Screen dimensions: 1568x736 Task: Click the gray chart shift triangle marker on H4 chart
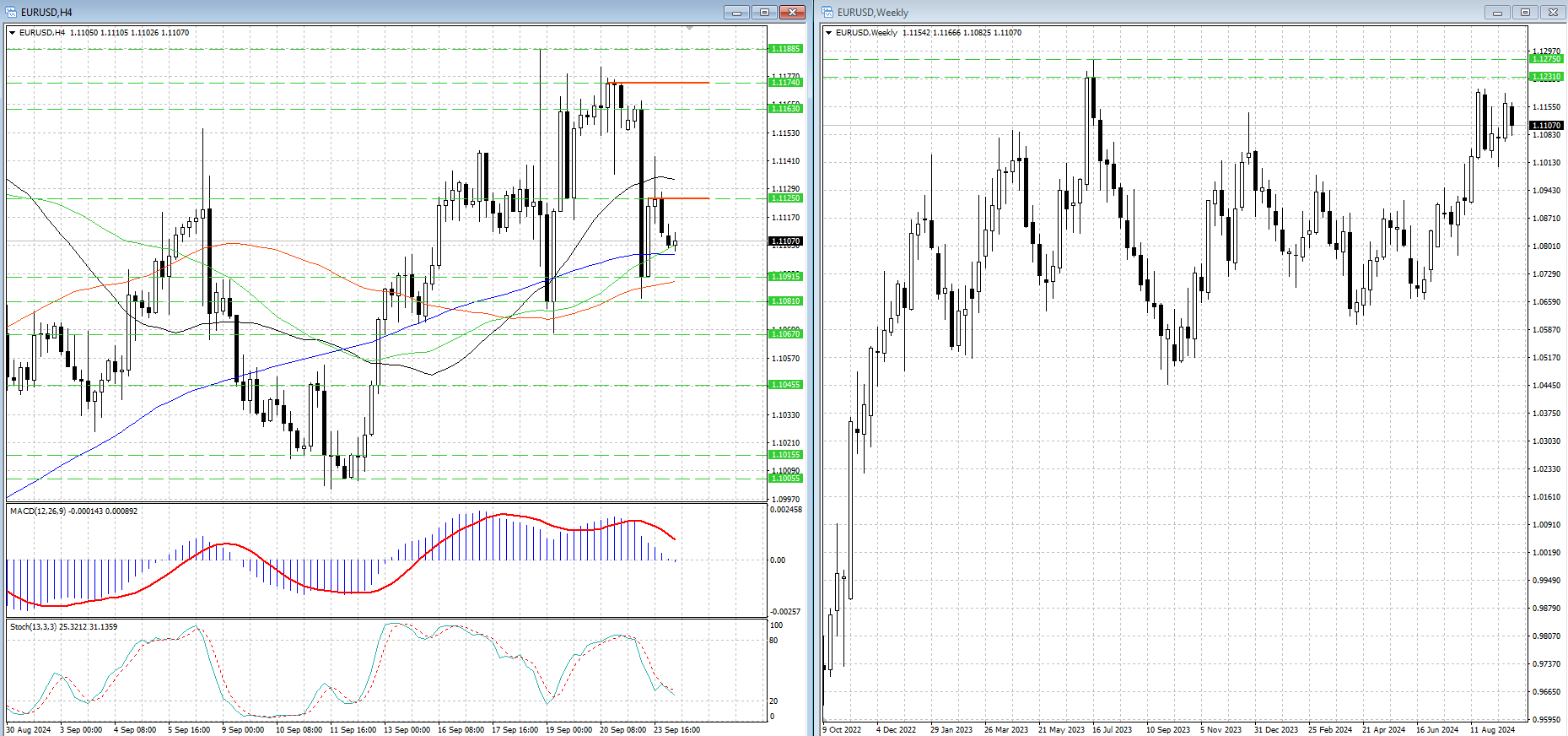689,29
